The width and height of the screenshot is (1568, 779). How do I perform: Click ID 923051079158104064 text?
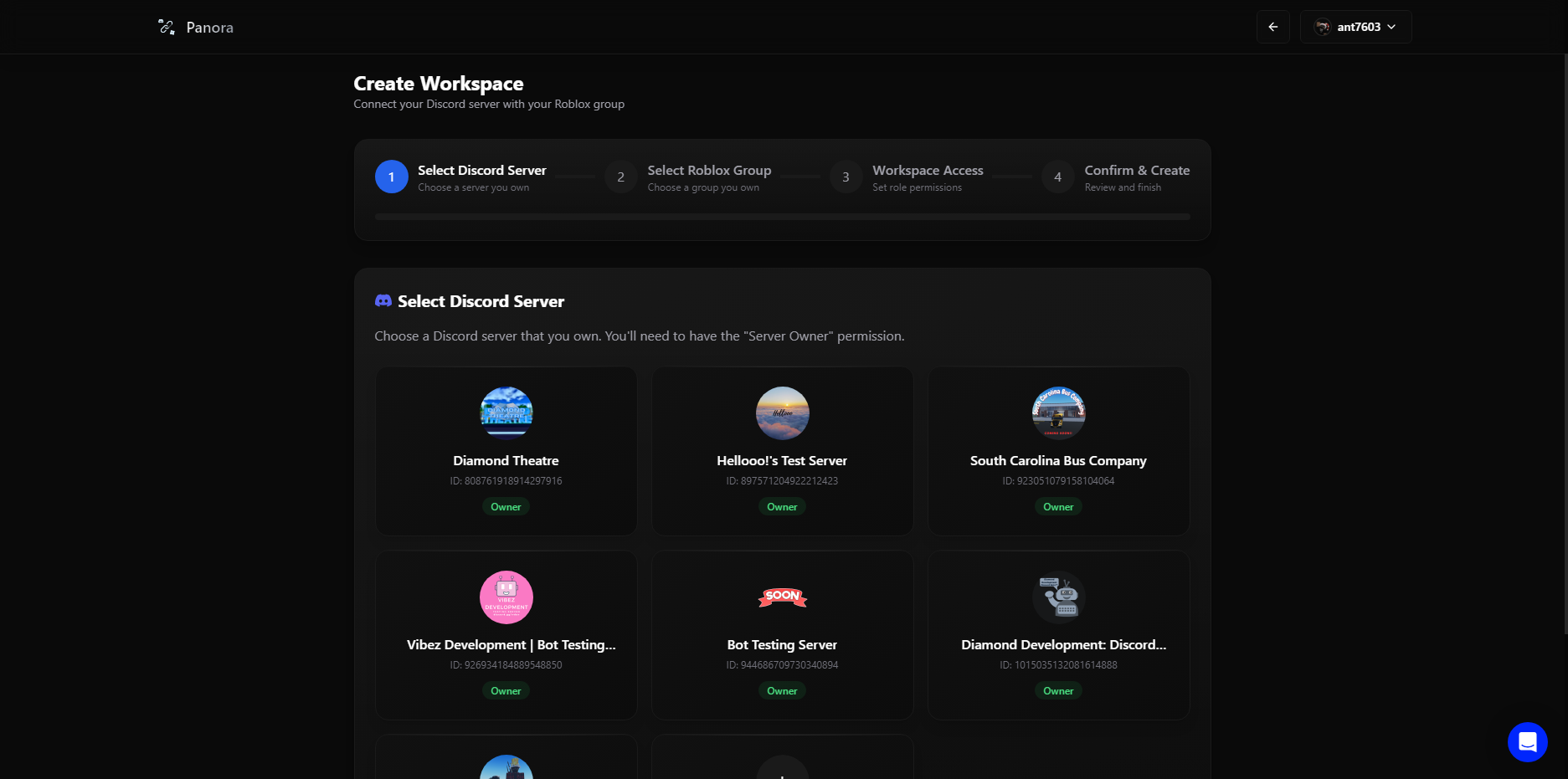pos(1058,481)
